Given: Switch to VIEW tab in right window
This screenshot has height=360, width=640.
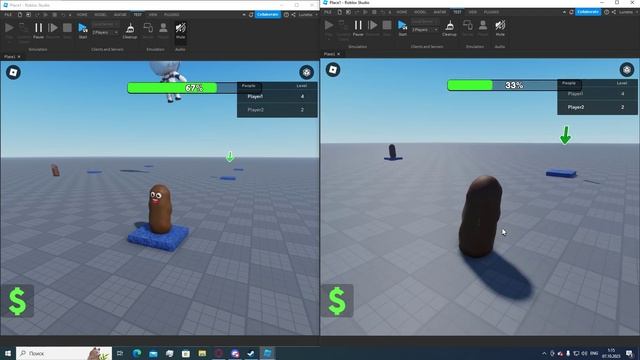Looking at the screenshot, I should coord(473,12).
